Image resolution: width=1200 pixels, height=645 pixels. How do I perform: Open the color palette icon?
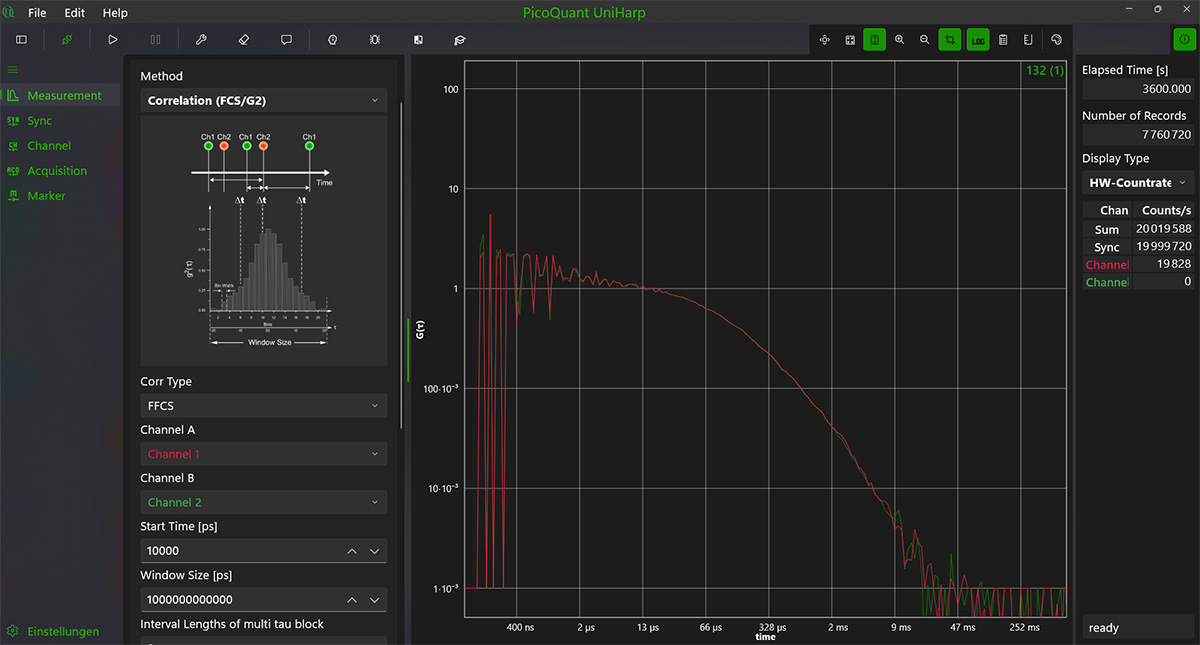pos(1056,40)
